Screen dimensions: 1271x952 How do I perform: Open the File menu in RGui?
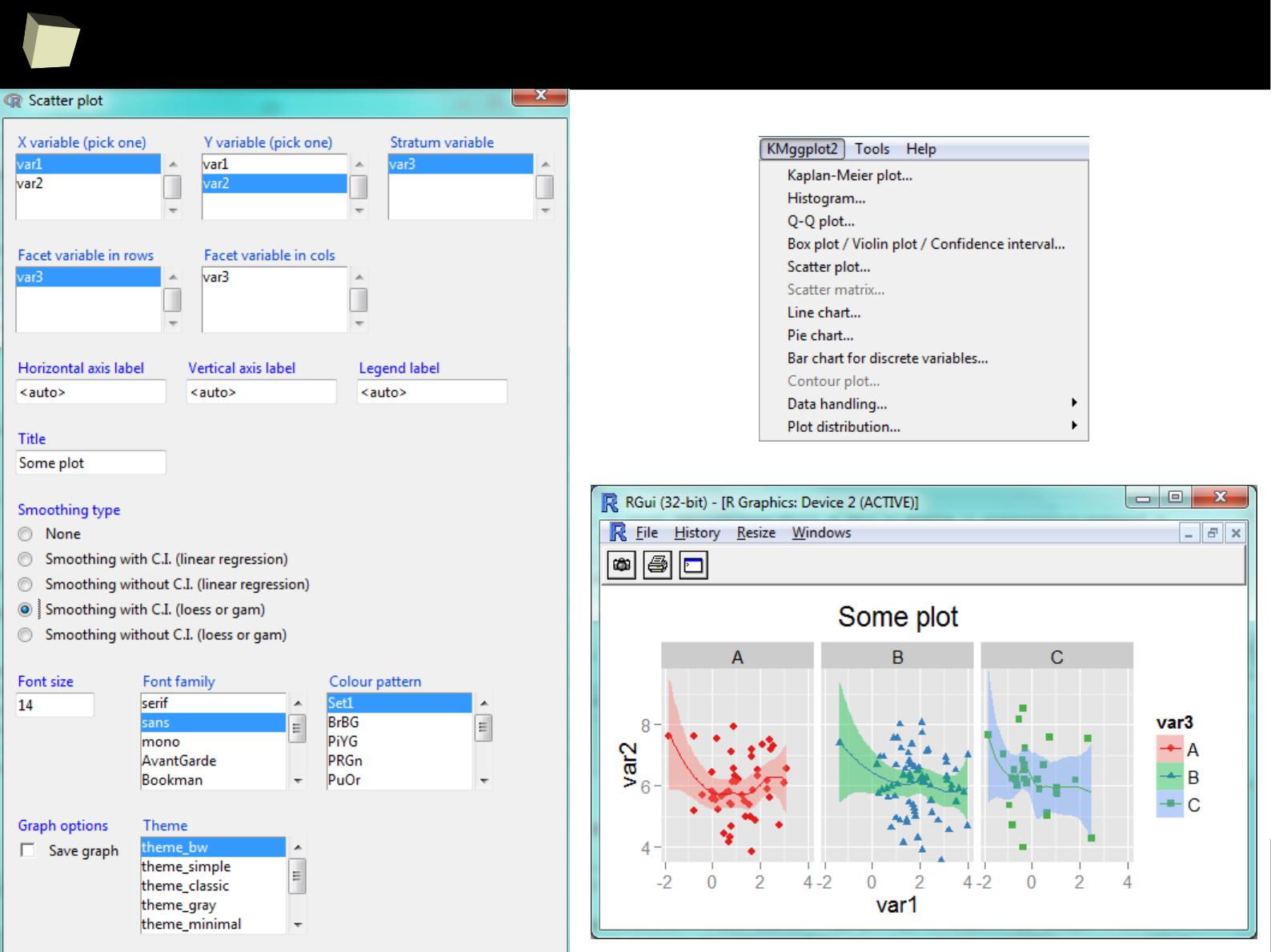coord(647,533)
